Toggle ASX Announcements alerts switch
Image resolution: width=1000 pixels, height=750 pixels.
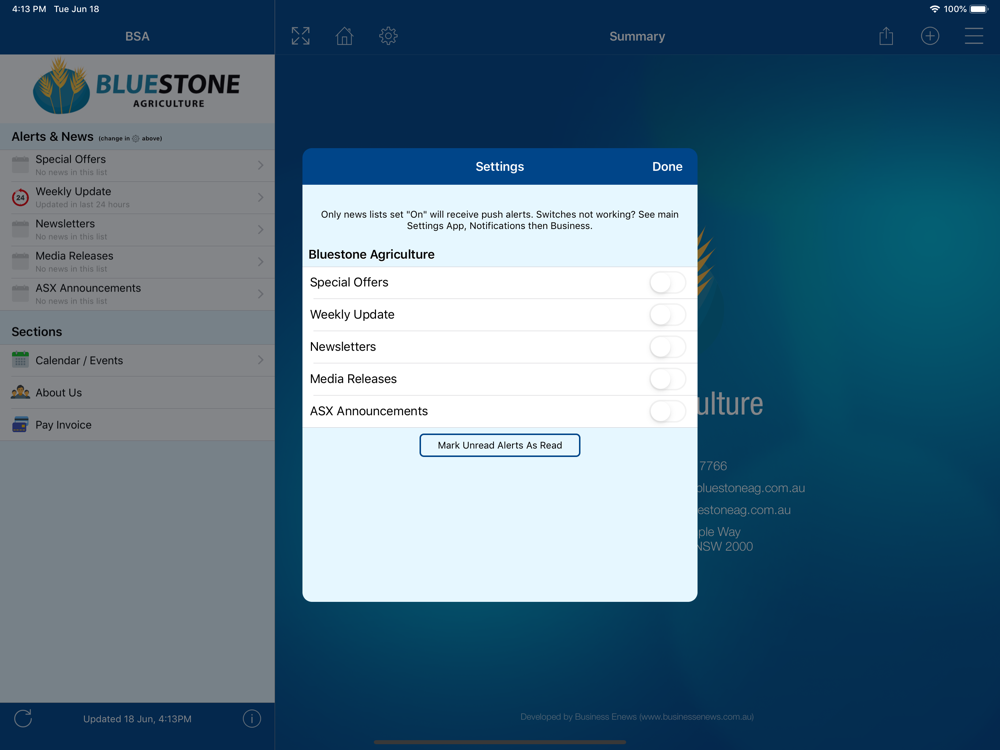click(667, 411)
